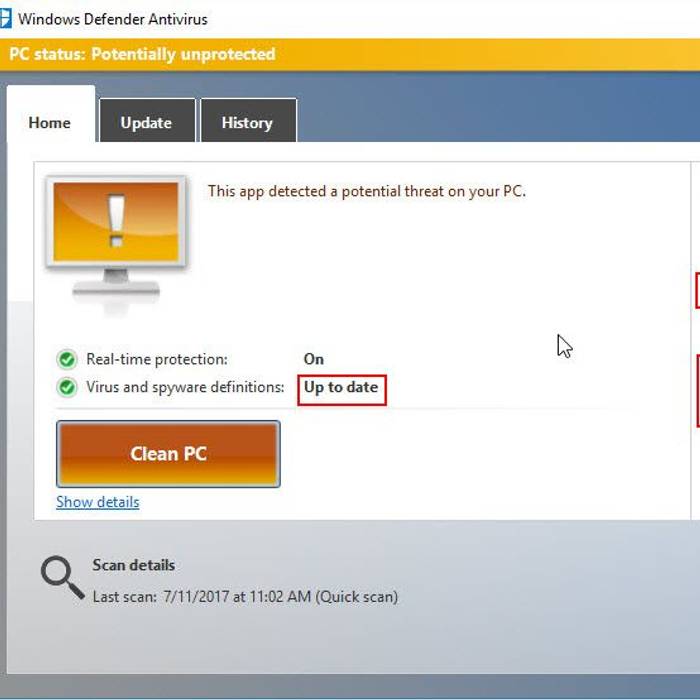
Task: Click the 'Virus and spyware definitions:' label
Action: [185, 388]
